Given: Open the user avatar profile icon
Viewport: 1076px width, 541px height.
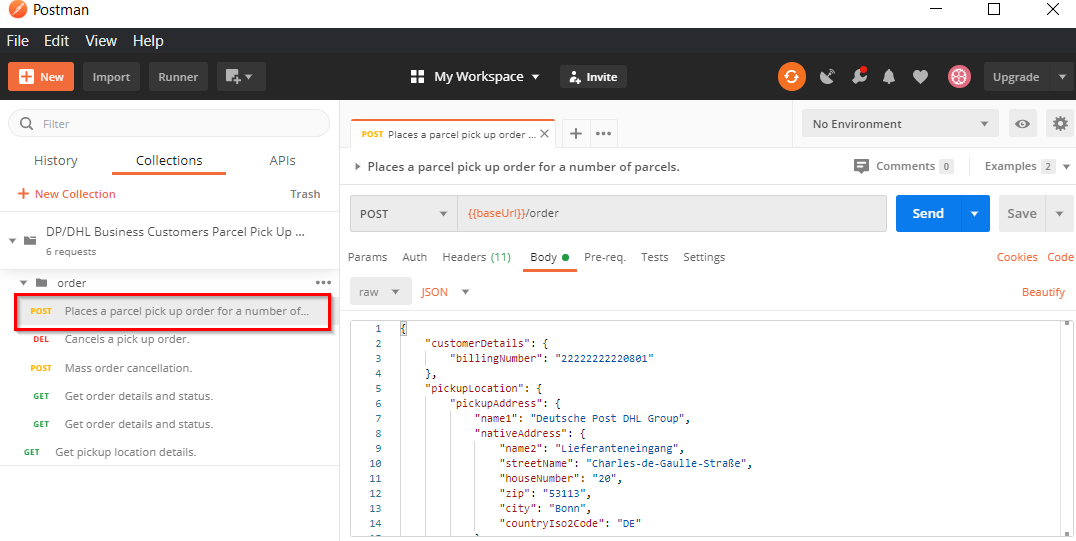Looking at the screenshot, I should (959, 77).
